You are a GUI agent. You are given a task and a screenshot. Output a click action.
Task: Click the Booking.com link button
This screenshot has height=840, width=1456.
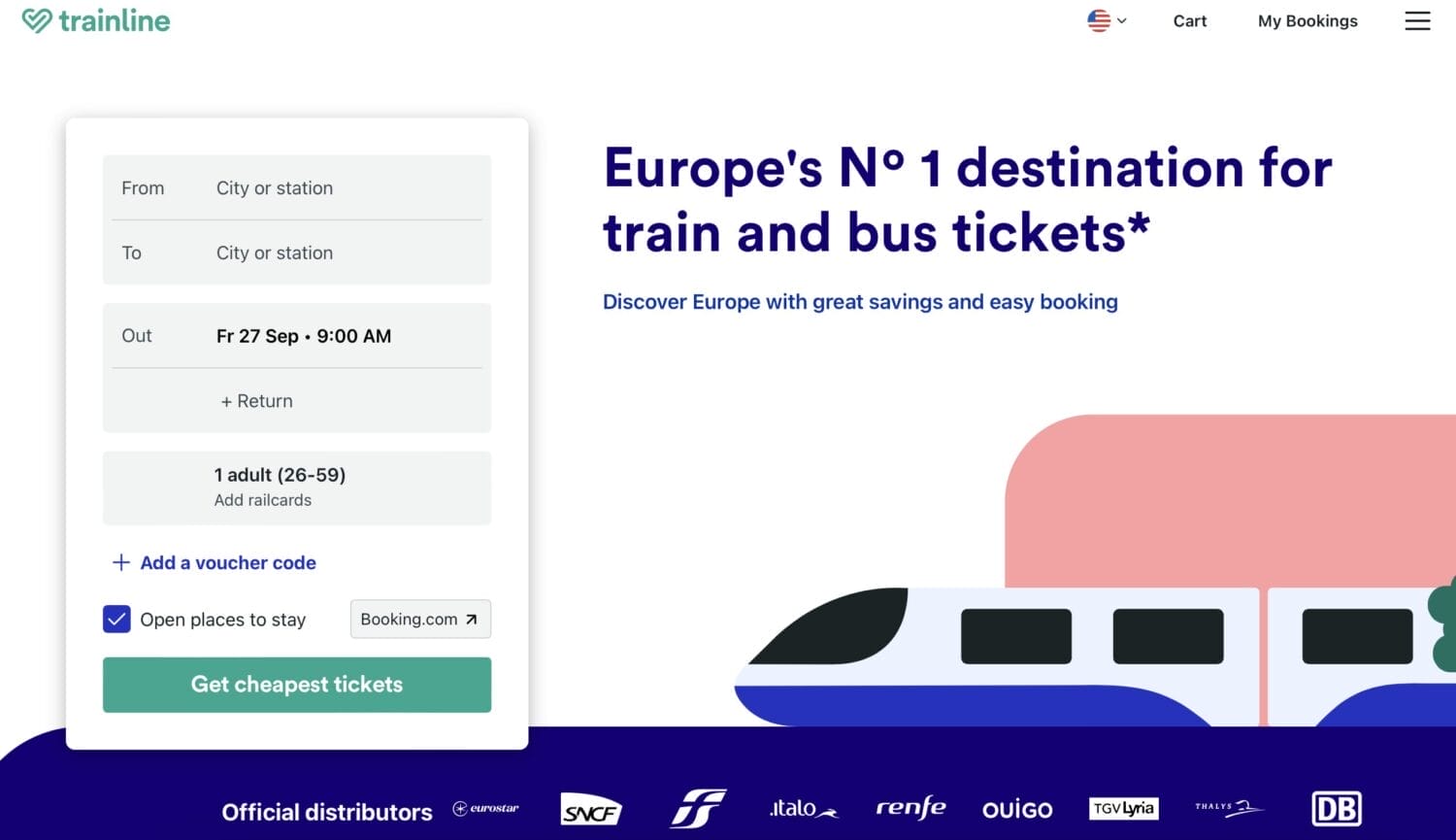point(419,619)
